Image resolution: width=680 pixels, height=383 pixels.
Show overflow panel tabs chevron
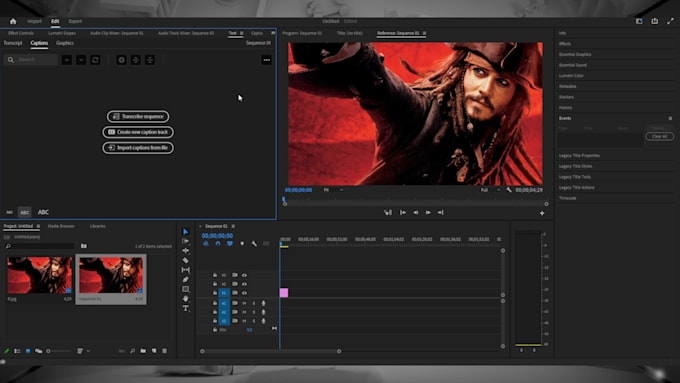[273, 33]
